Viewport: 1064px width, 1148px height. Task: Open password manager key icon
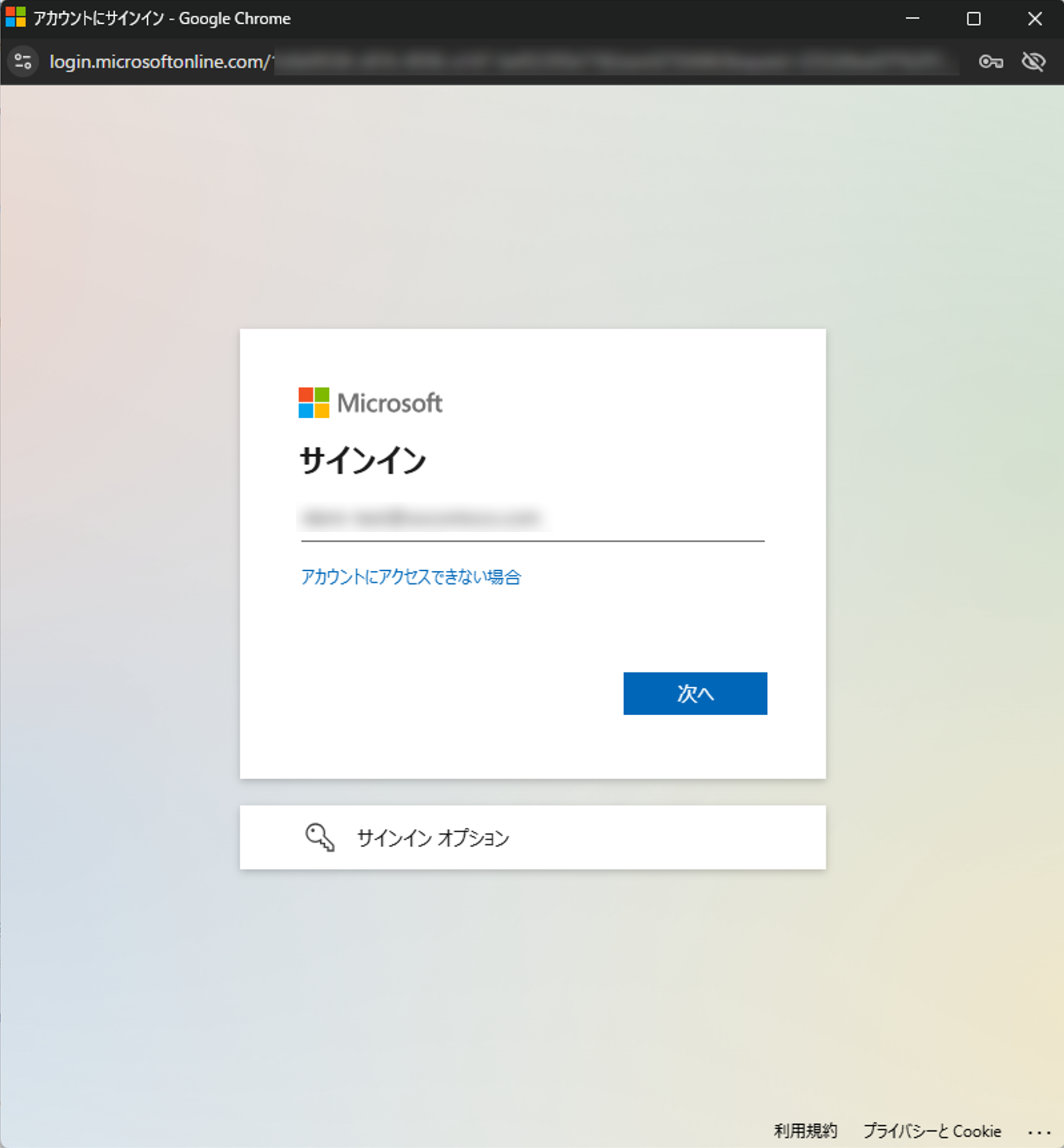pos(990,61)
